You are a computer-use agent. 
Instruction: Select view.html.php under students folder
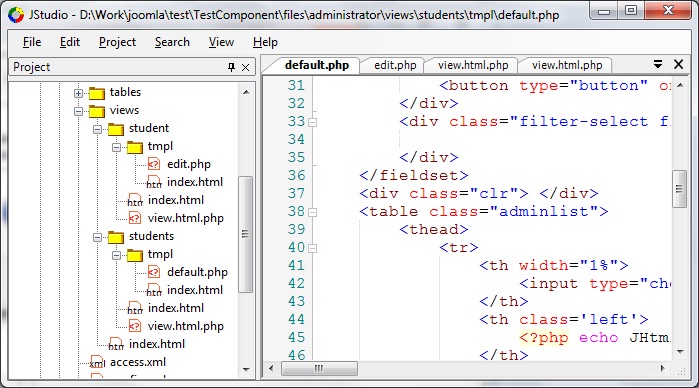click(185, 326)
